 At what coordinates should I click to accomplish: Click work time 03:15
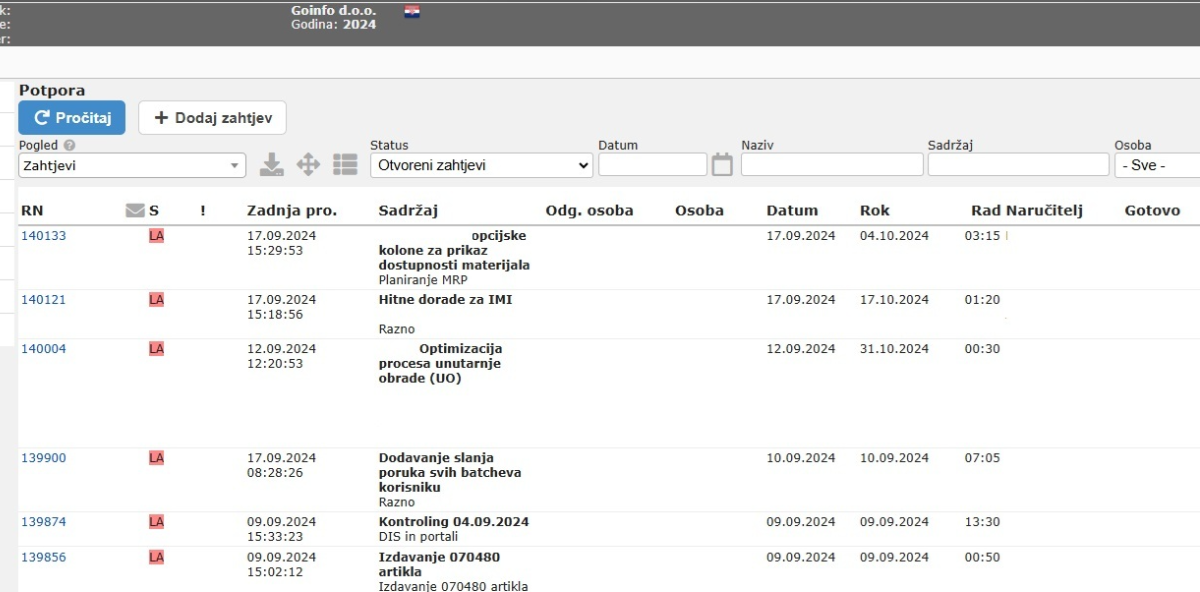[982, 236]
